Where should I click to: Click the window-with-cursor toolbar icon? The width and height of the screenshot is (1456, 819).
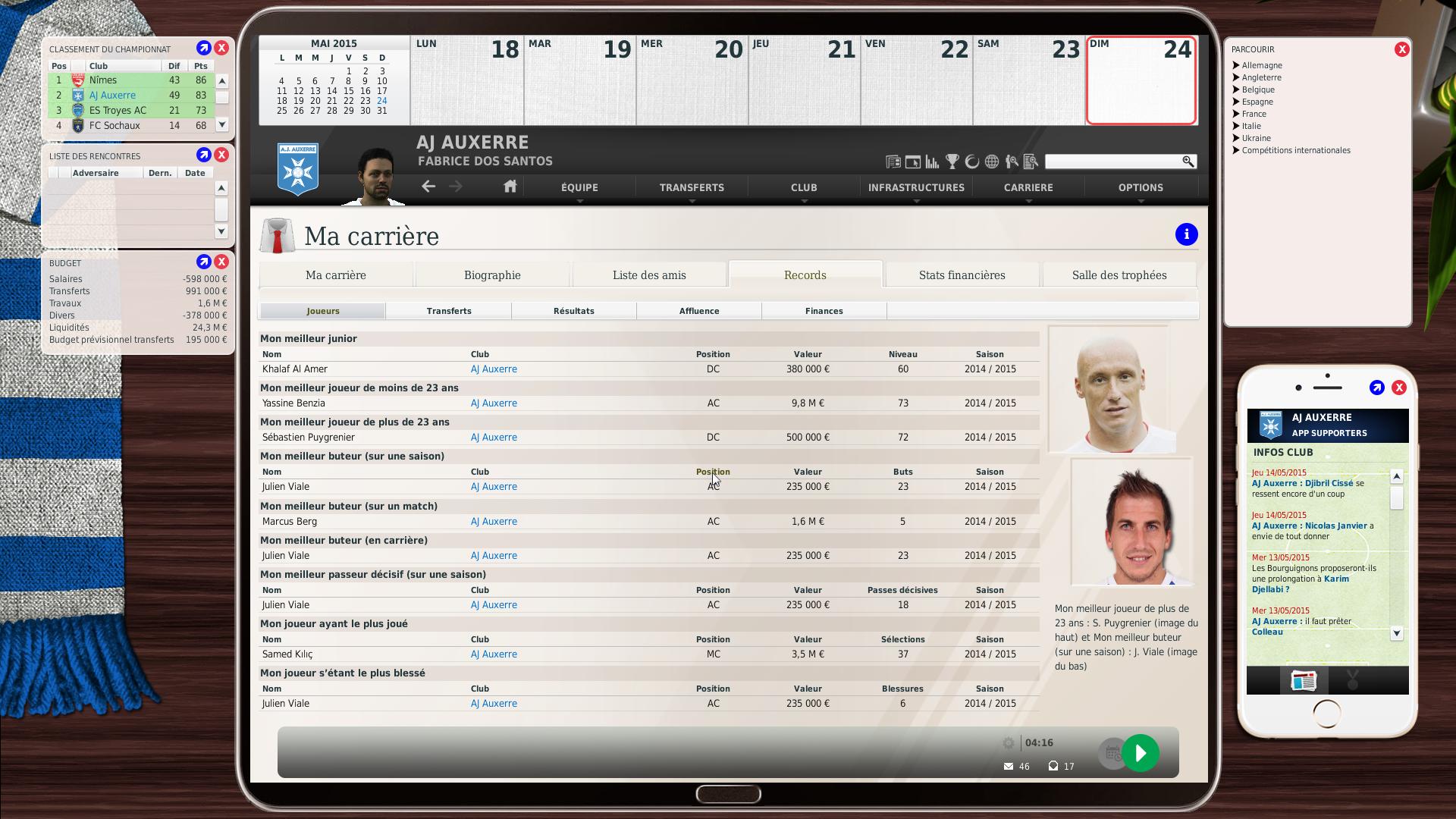coord(913,162)
